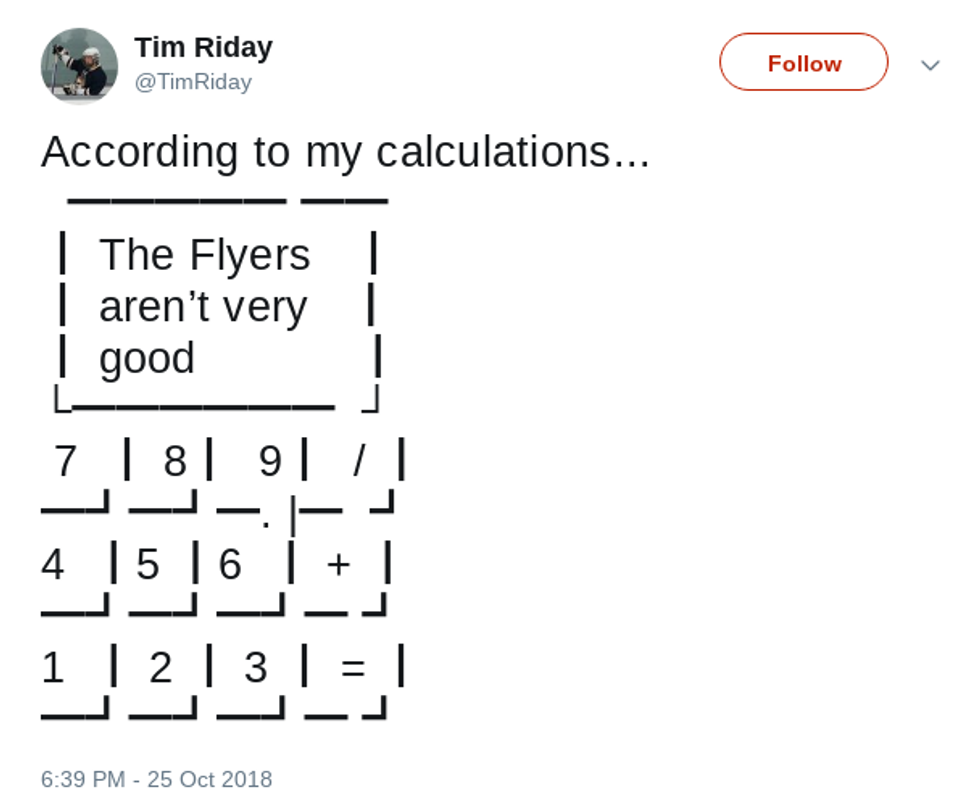Click the @TimRiday handle
The height and width of the screenshot is (808, 980).
click(193, 82)
